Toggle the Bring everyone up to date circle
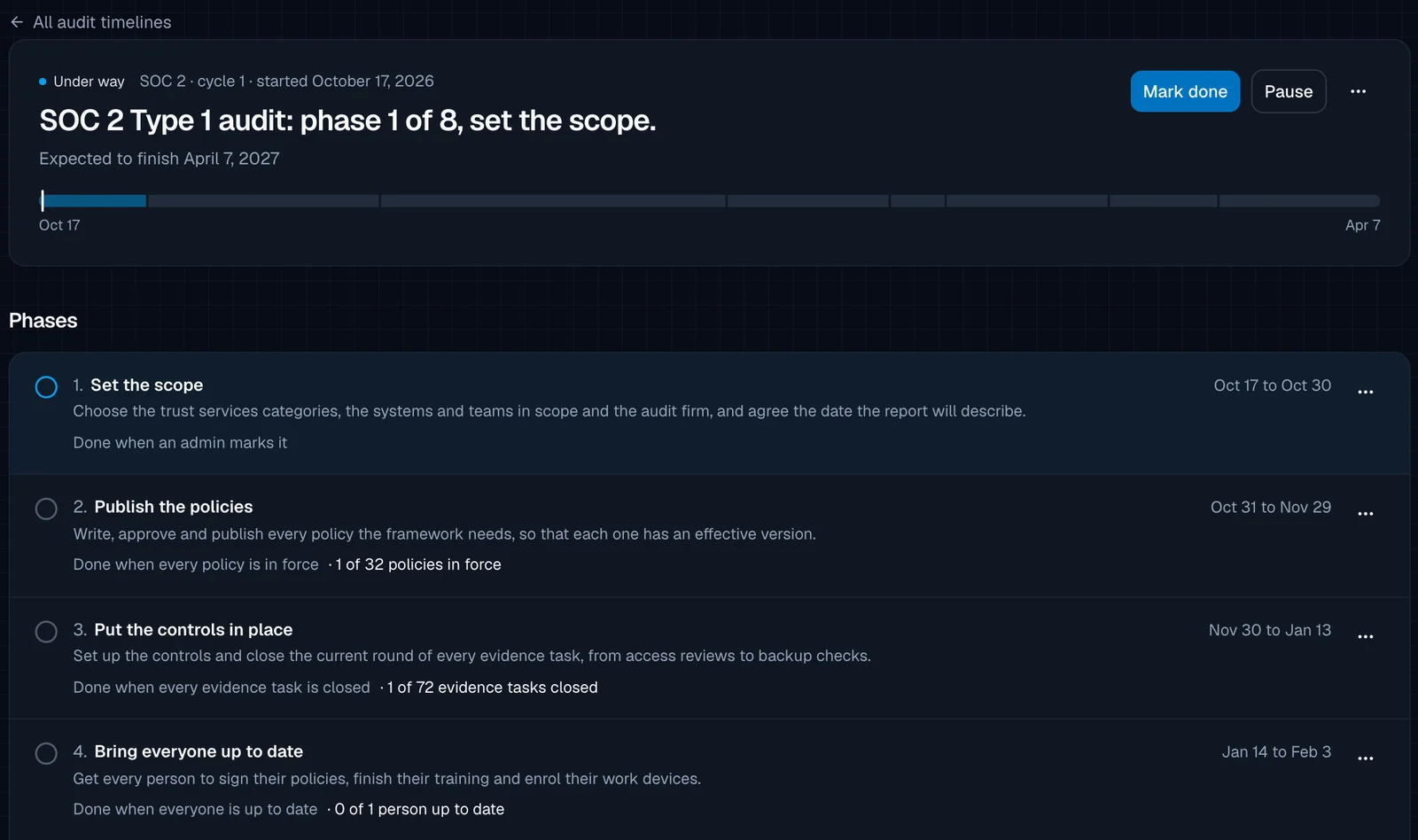The image size is (1418, 840). tap(46, 753)
